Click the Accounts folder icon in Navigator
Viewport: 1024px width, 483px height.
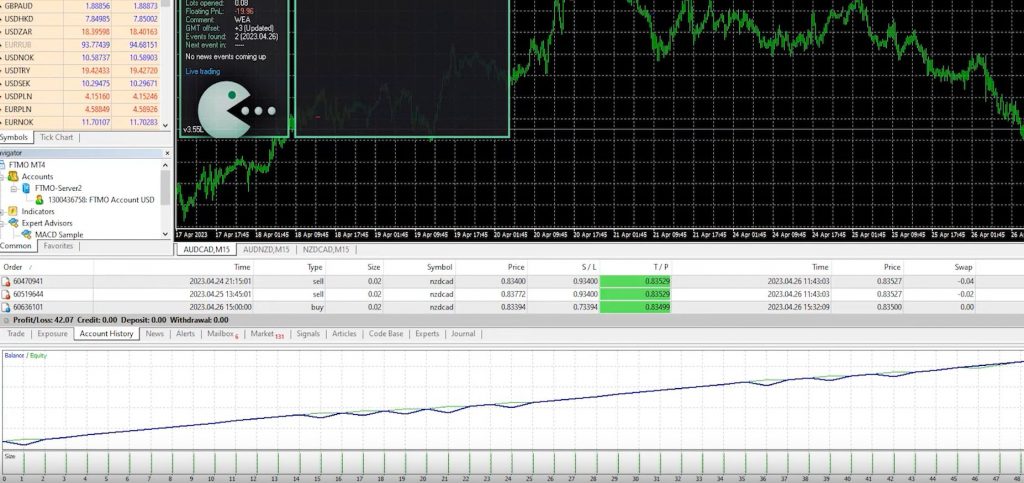pyautogui.click(x=13, y=176)
